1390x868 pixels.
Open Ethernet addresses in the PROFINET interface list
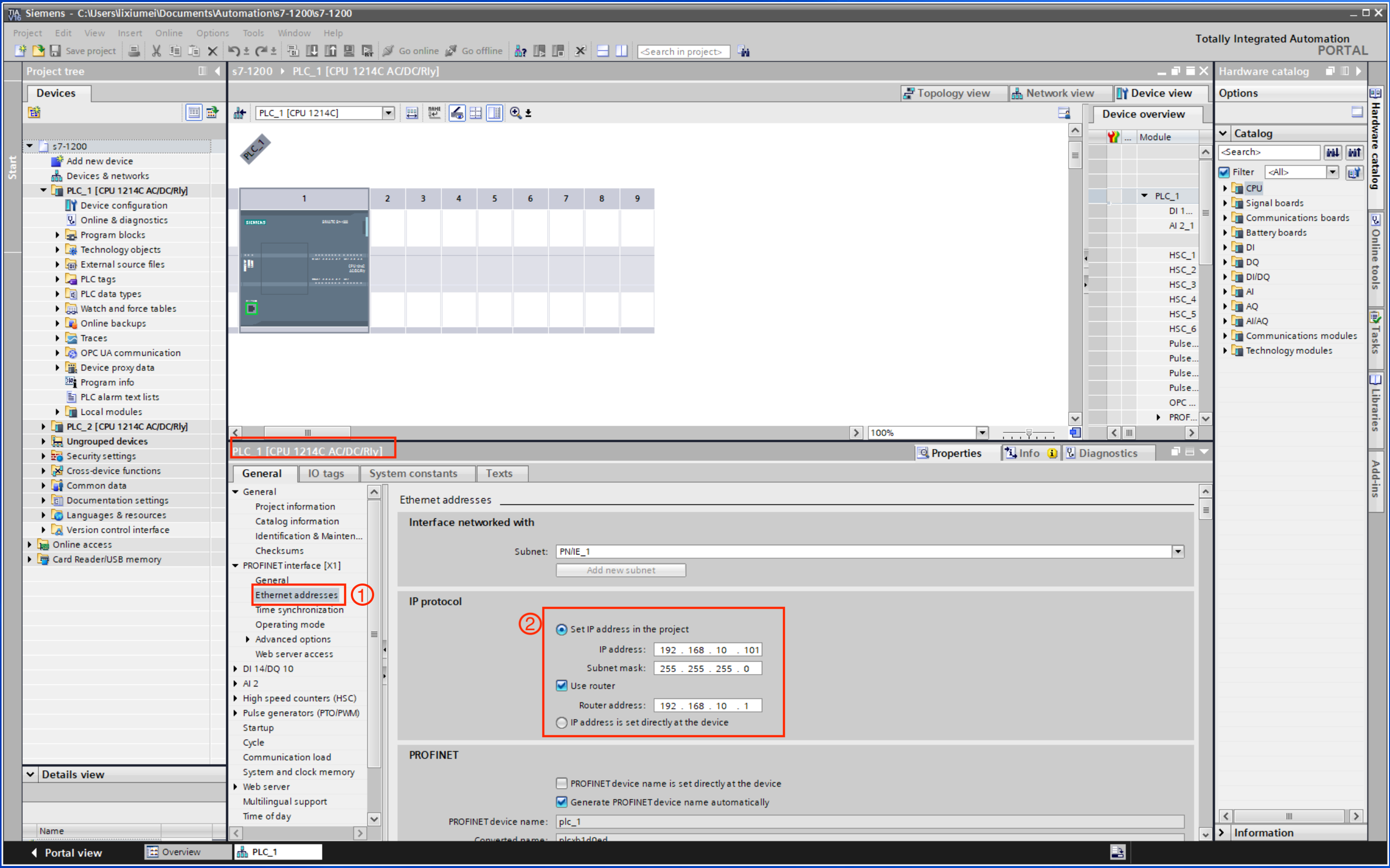pos(298,595)
